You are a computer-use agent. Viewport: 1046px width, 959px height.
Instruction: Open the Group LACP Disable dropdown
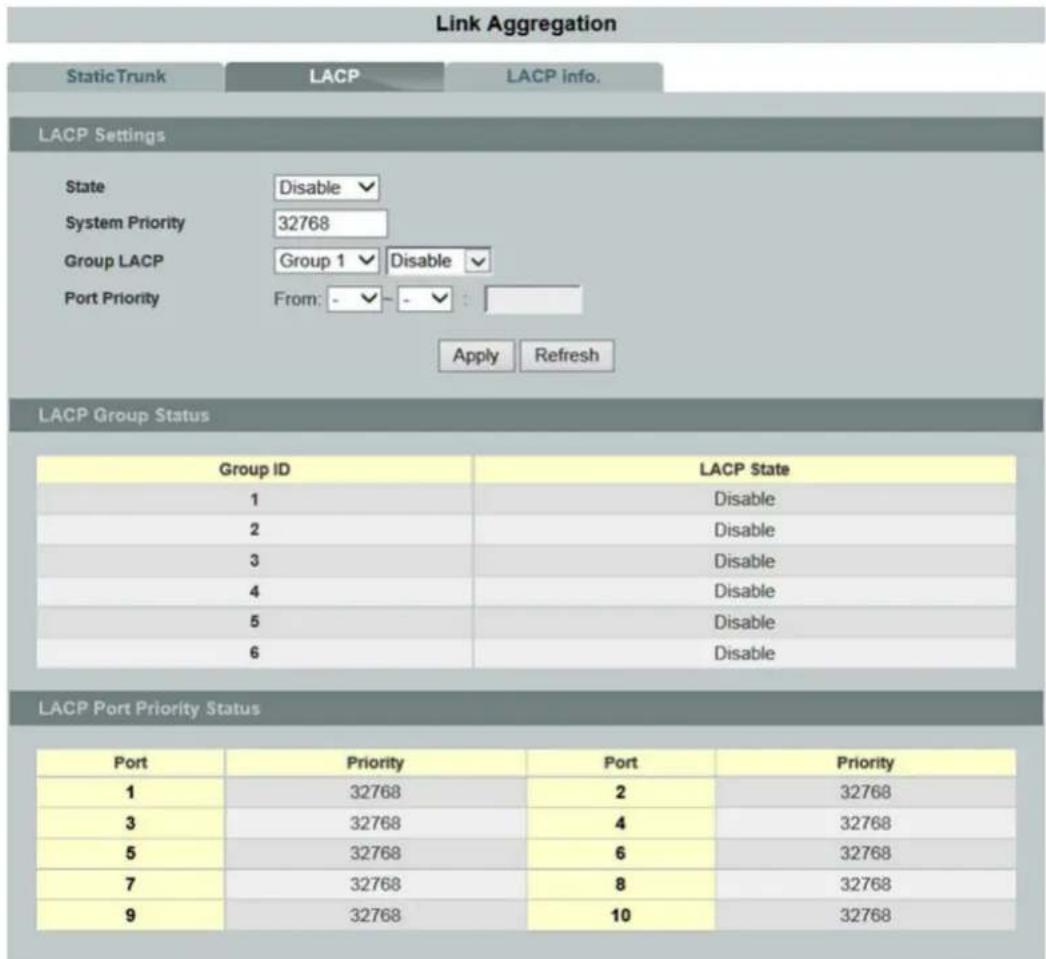[x=438, y=261]
